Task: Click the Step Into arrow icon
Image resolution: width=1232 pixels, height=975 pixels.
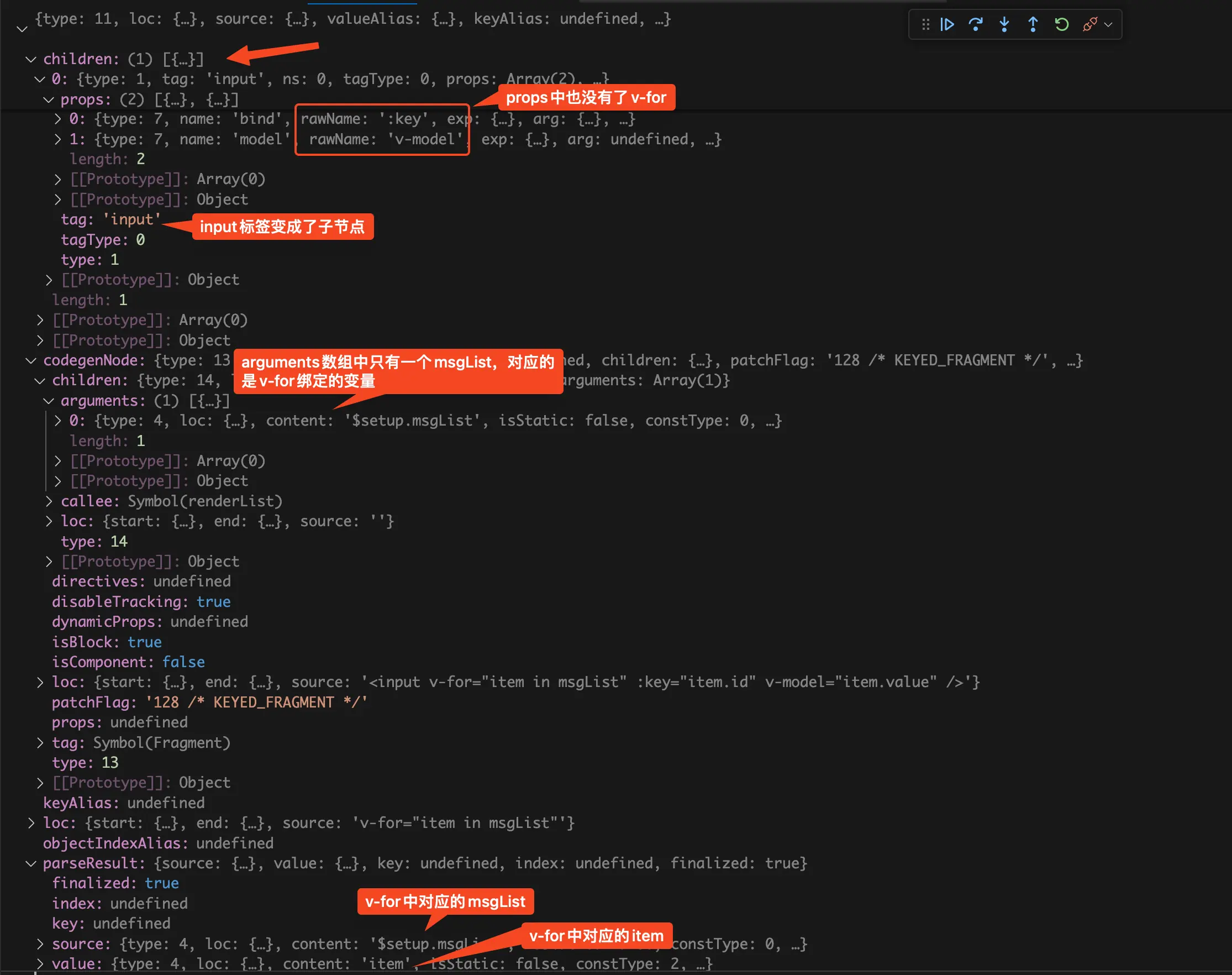Action: [x=1004, y=24]
